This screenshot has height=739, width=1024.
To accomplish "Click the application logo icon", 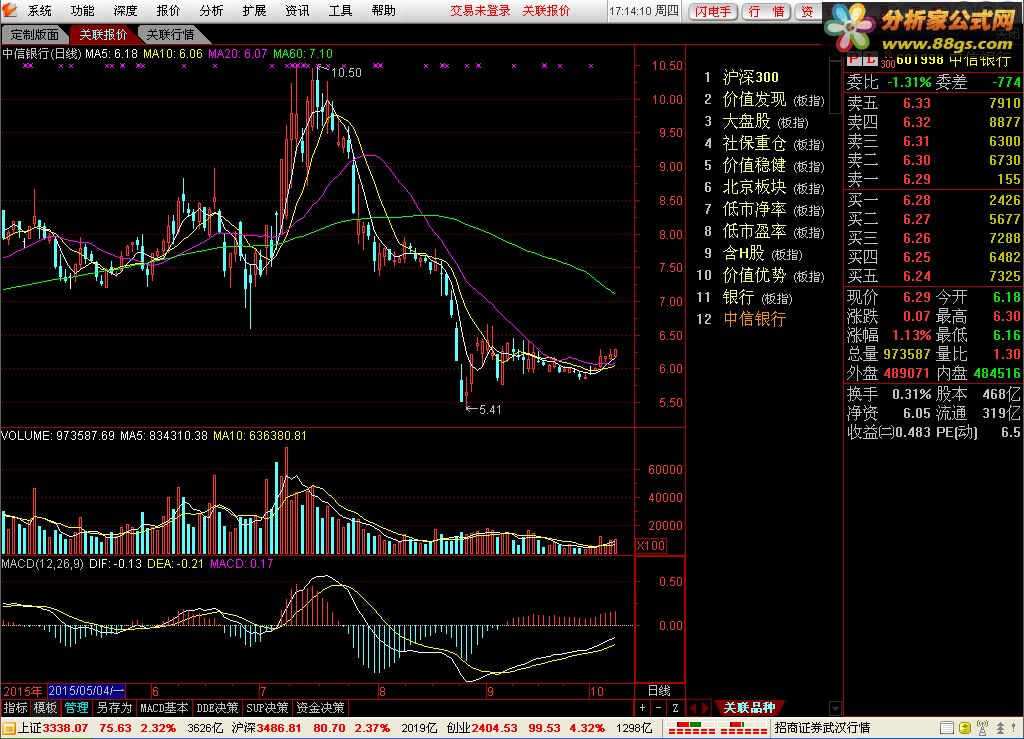I will click(x=10, y=10).
